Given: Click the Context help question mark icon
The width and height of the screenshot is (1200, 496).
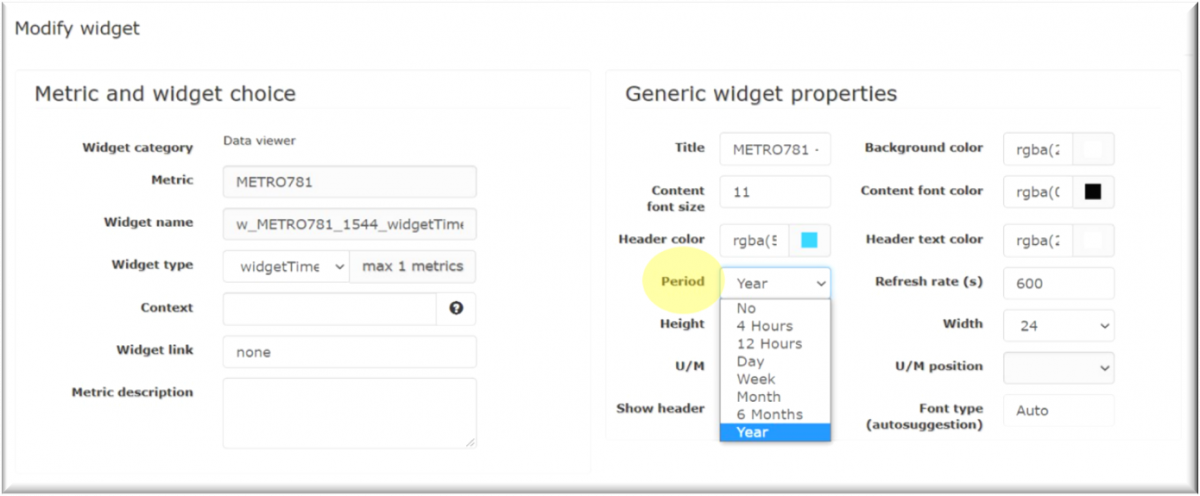Looking at the screenshot, I should [456, 309].
